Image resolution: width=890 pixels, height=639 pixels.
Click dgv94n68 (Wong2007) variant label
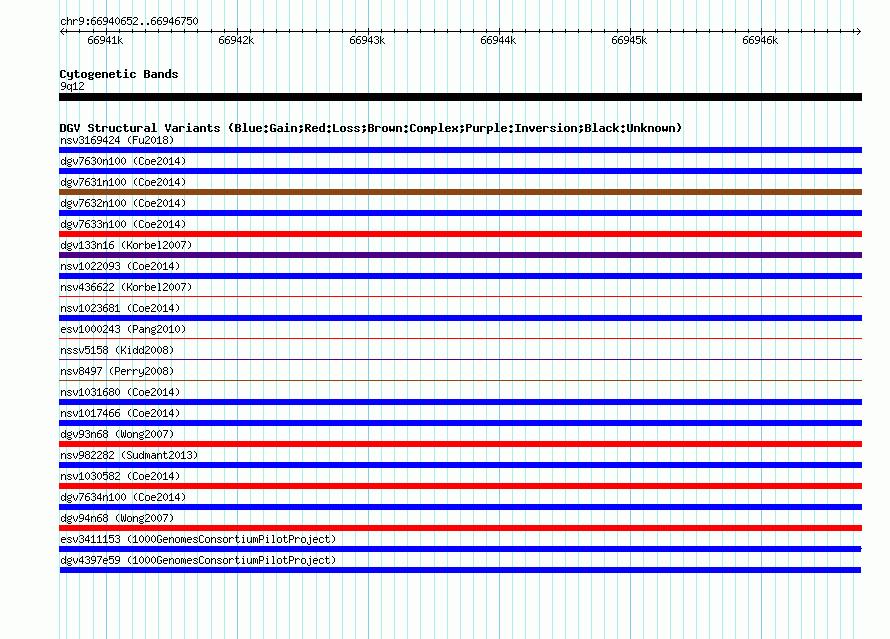117,518
